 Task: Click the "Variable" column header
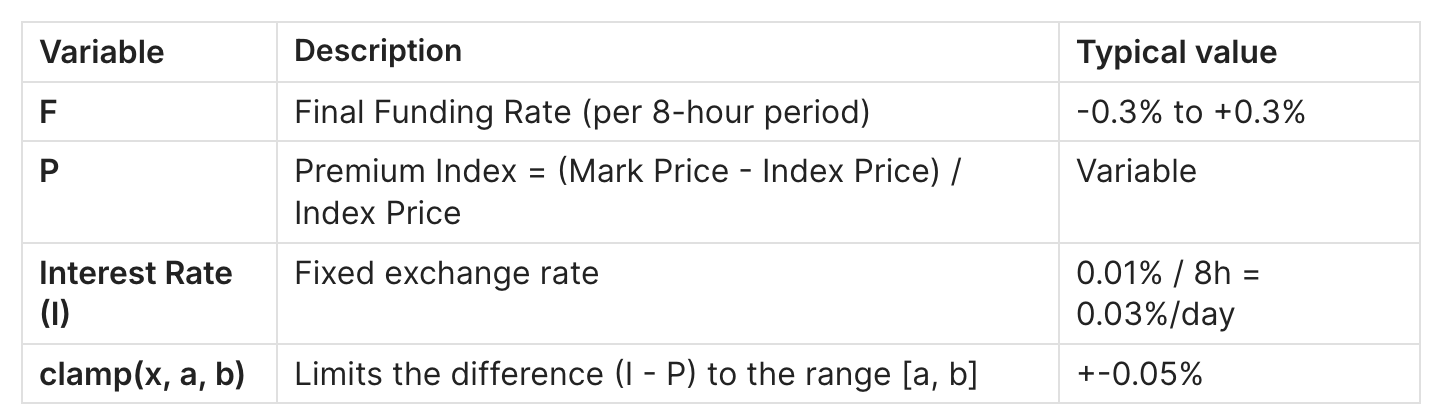[x=101, y=52]
